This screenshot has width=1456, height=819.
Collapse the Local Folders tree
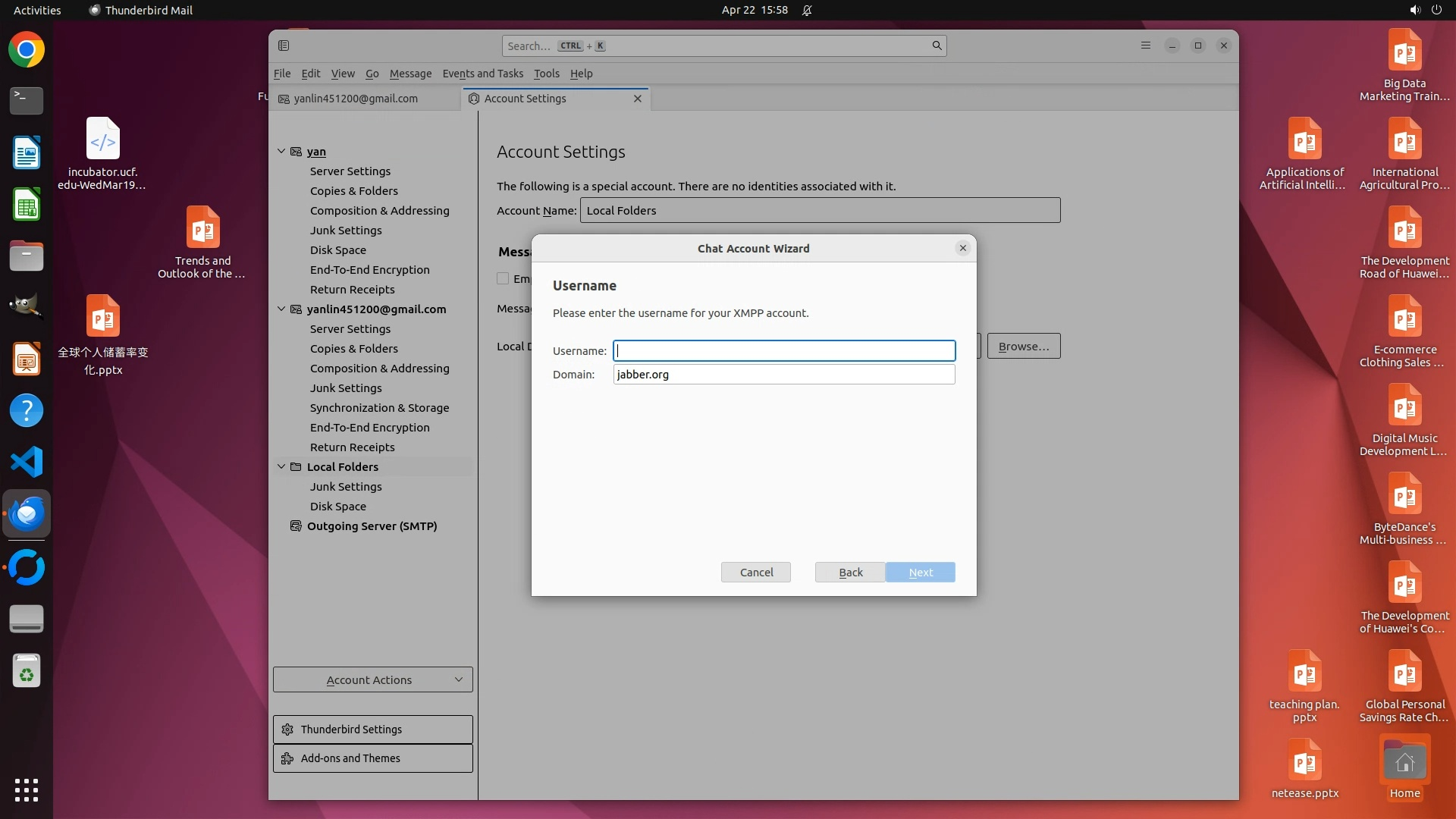tap(281, 467)
